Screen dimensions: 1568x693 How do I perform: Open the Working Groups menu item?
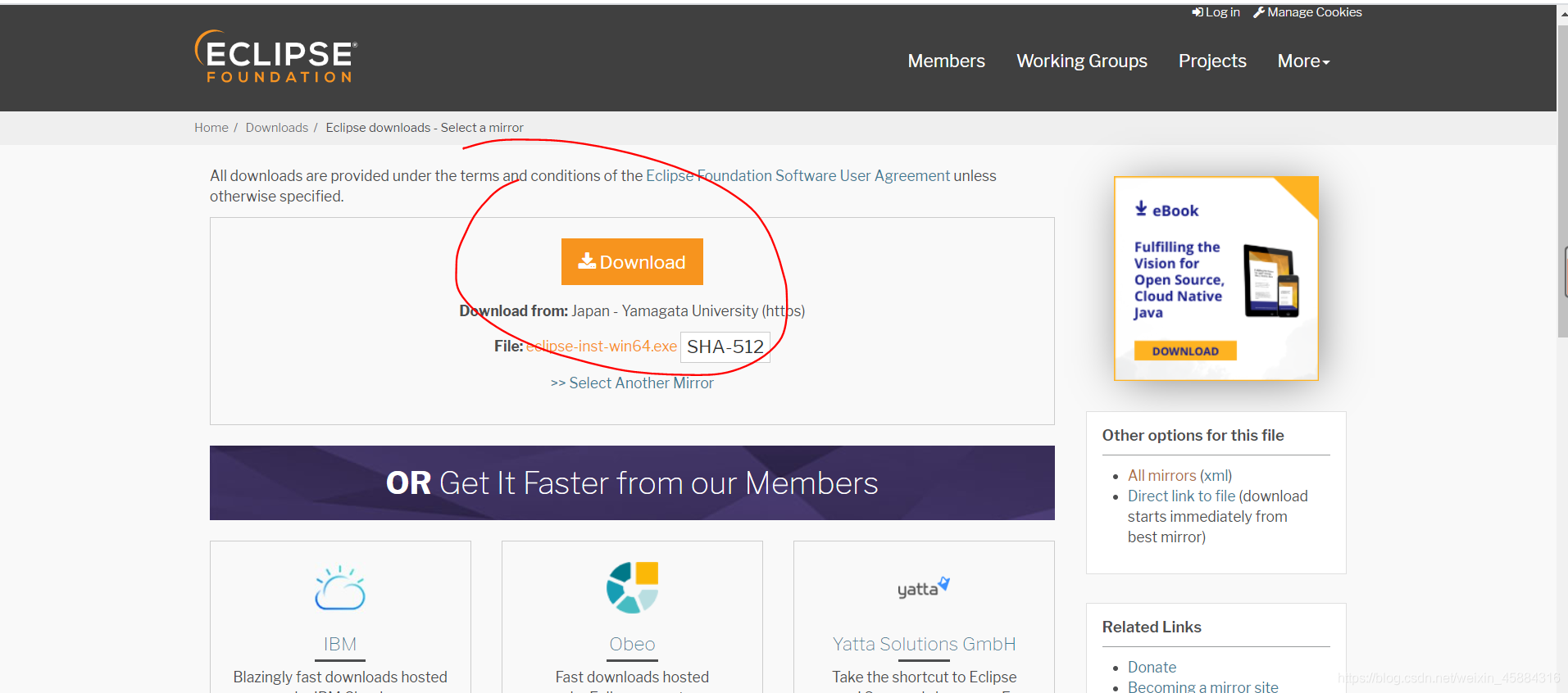(1082, 61)
